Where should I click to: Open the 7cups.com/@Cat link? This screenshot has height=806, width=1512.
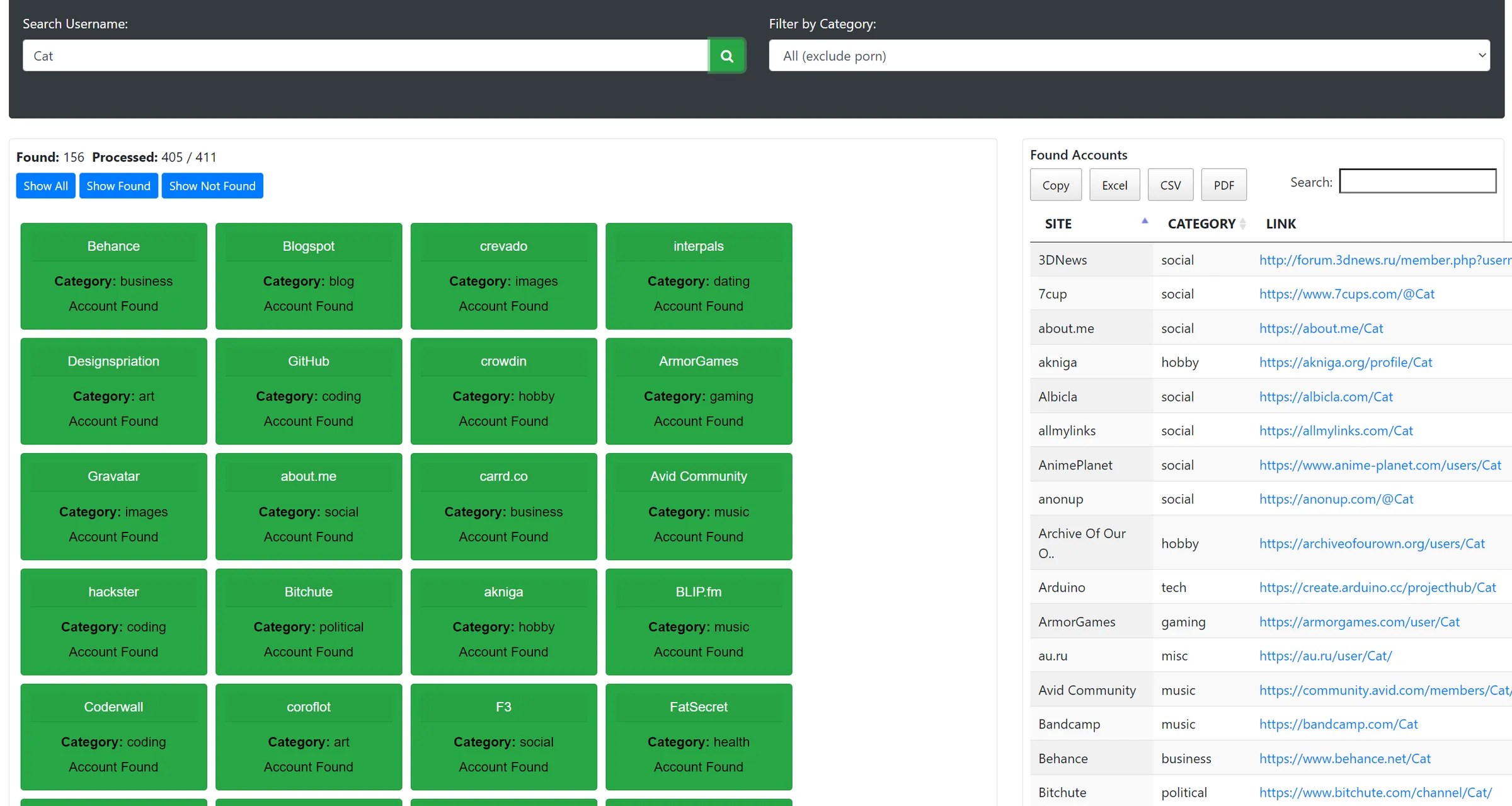tap(1347, 294)
